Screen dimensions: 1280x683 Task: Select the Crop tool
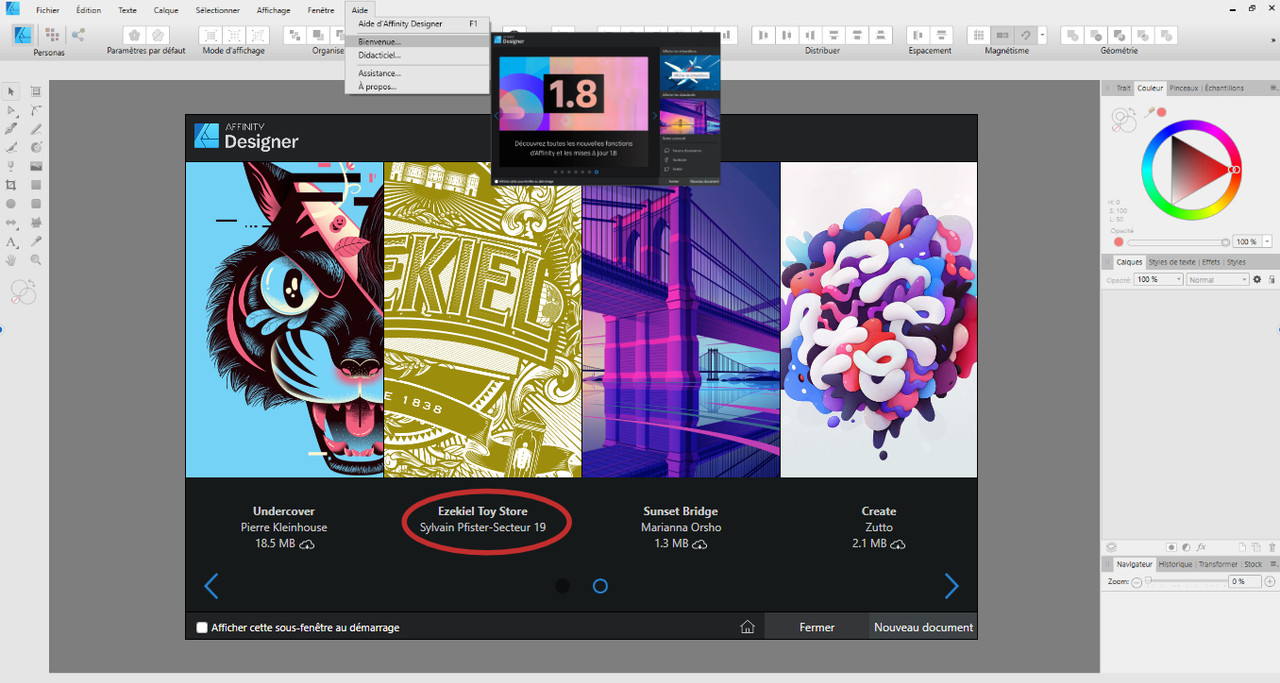11,185
